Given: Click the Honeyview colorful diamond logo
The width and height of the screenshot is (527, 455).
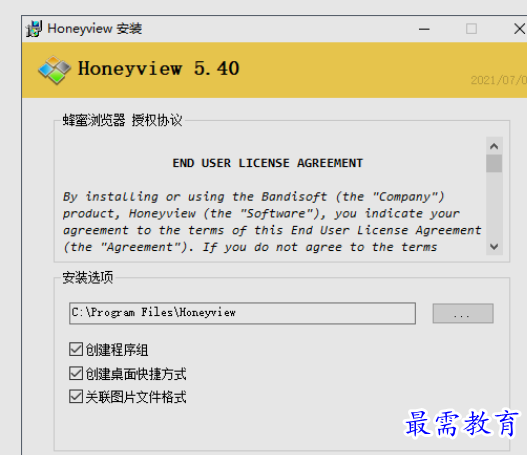Looking at the screenshot, I should pos(54,70).
